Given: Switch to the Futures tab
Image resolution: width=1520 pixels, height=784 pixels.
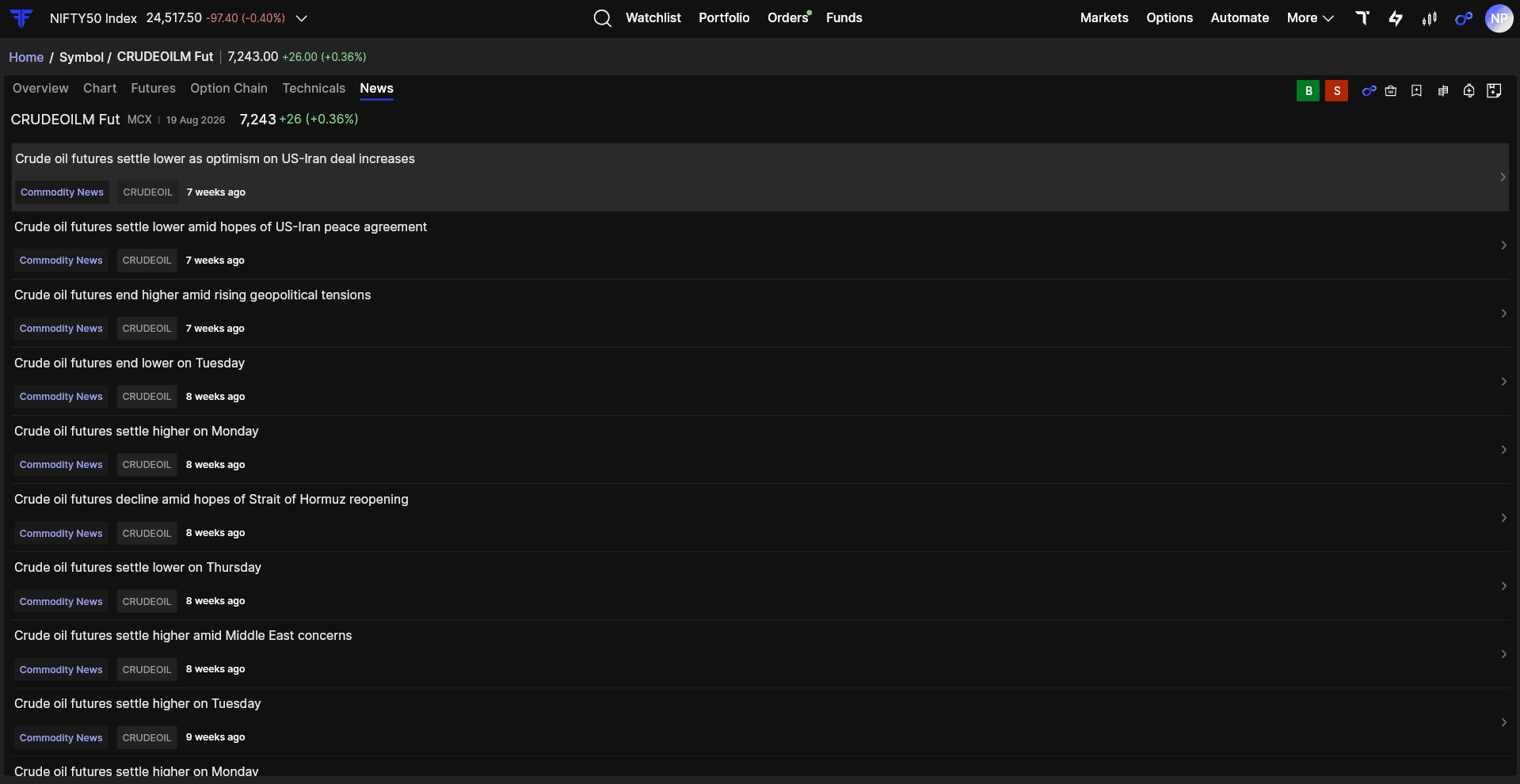Looking at the screenshot, I should 154,89.
